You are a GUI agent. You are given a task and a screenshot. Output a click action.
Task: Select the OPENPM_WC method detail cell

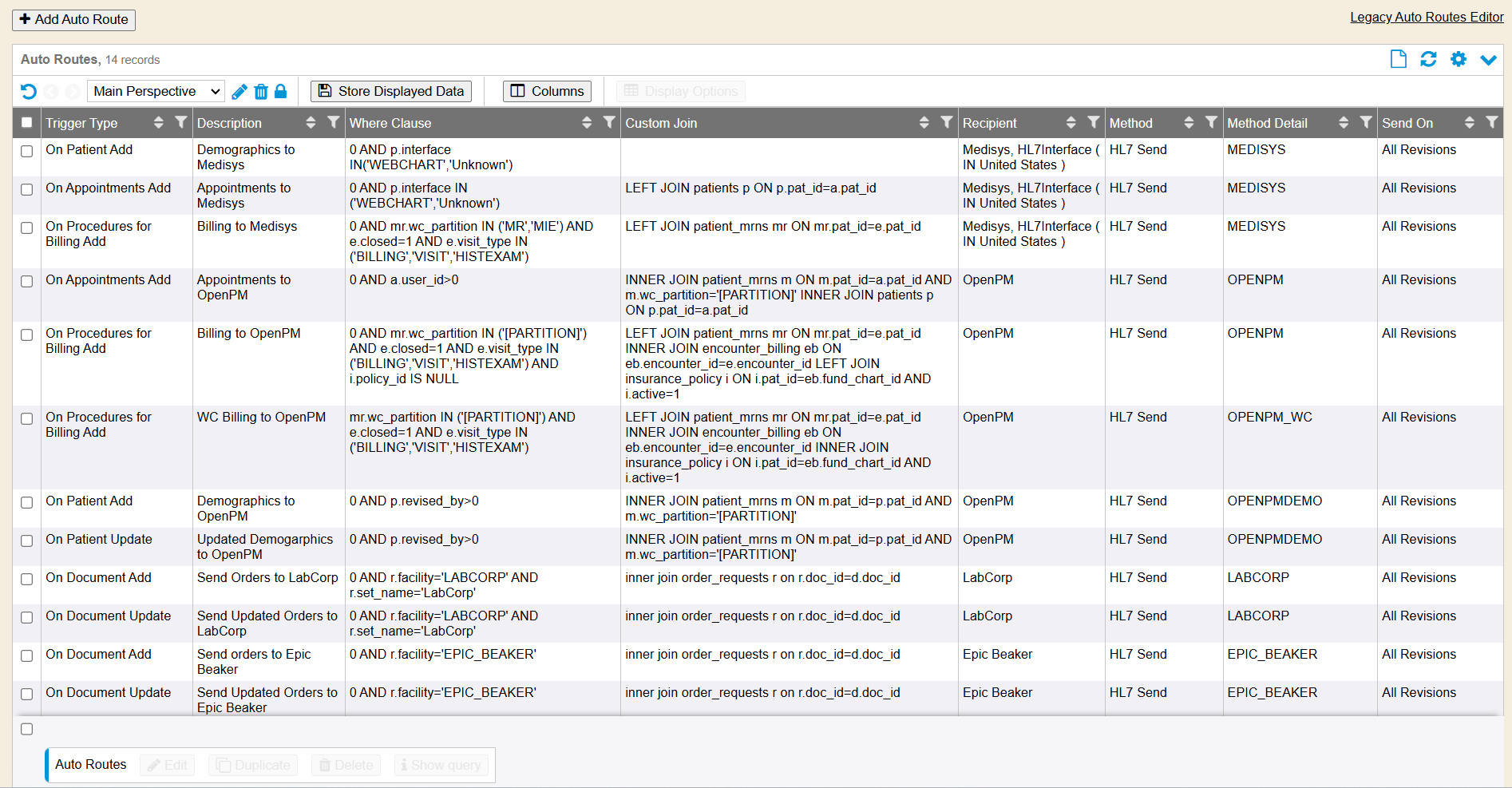(1269, 417)
